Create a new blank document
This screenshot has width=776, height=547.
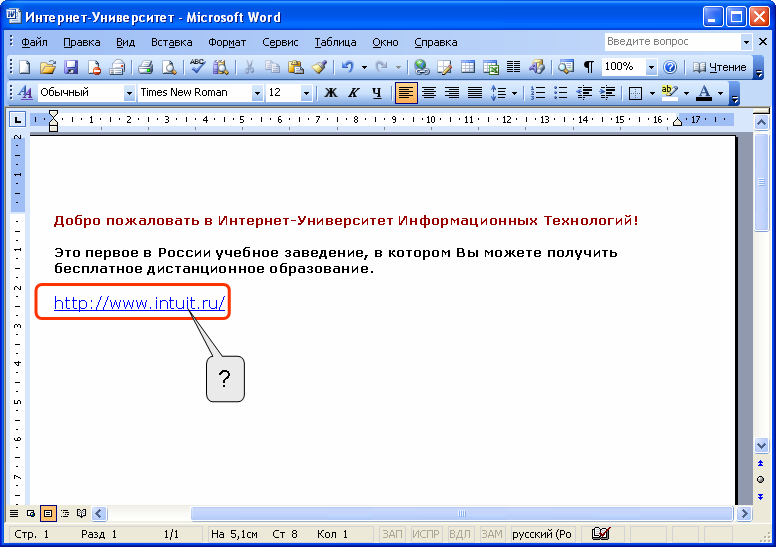tap(24, 67)
